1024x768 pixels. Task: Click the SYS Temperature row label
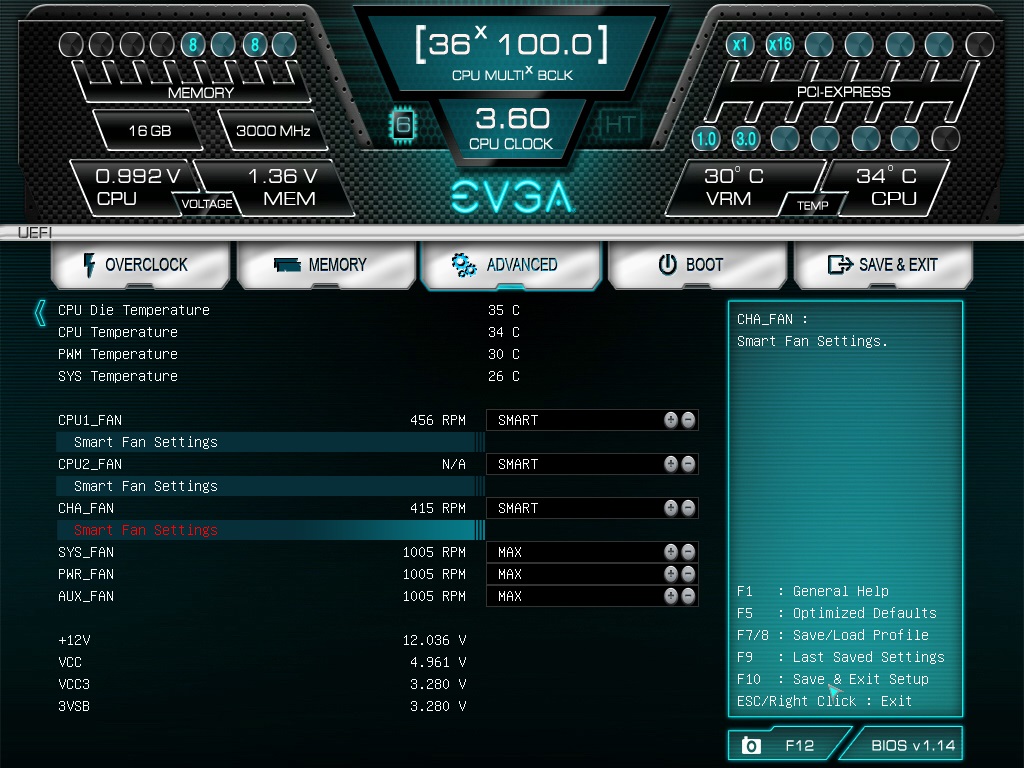[x=118, y=376]
